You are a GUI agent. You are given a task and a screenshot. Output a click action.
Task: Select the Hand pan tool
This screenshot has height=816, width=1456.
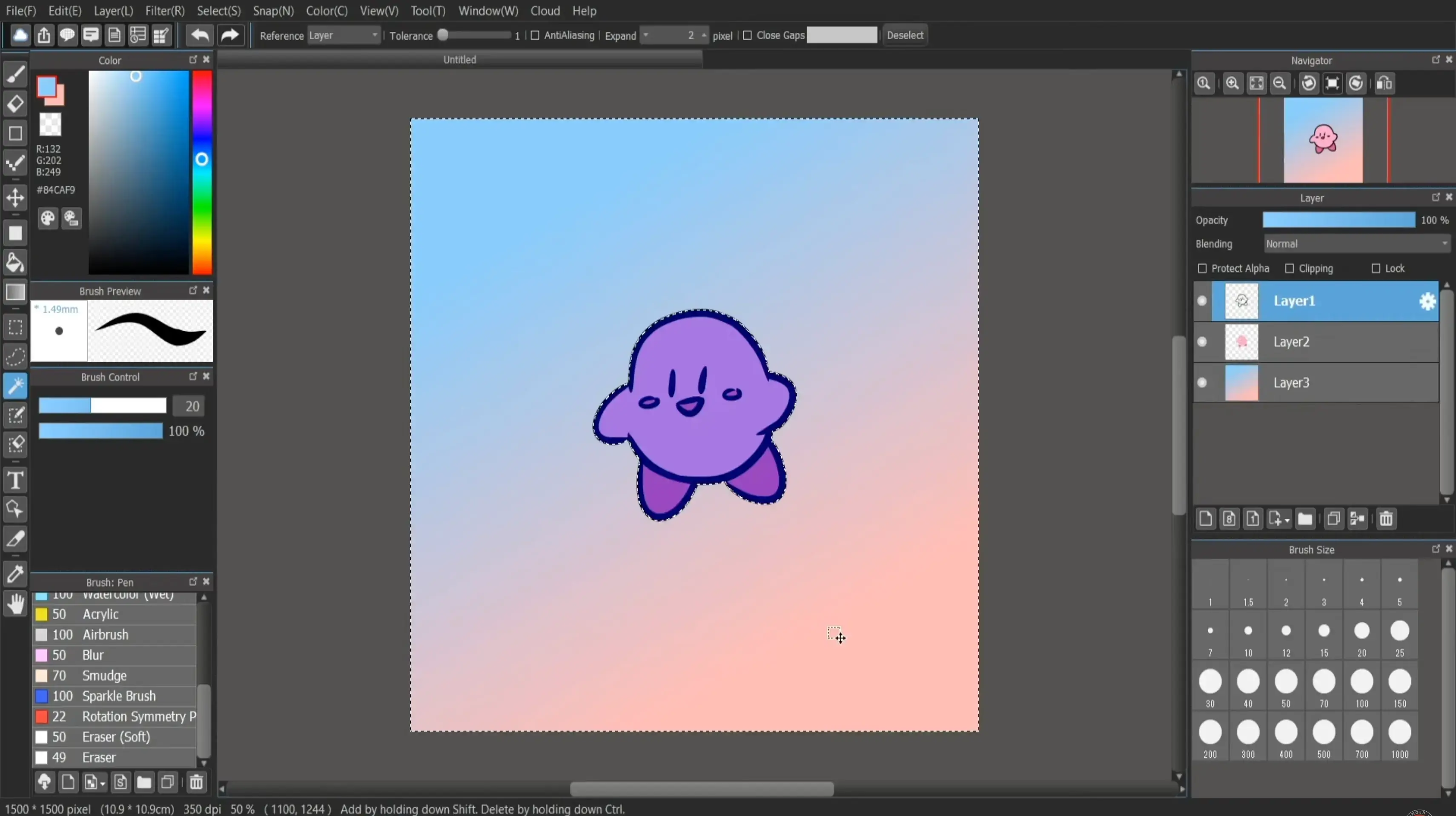[x=15, y=604]
